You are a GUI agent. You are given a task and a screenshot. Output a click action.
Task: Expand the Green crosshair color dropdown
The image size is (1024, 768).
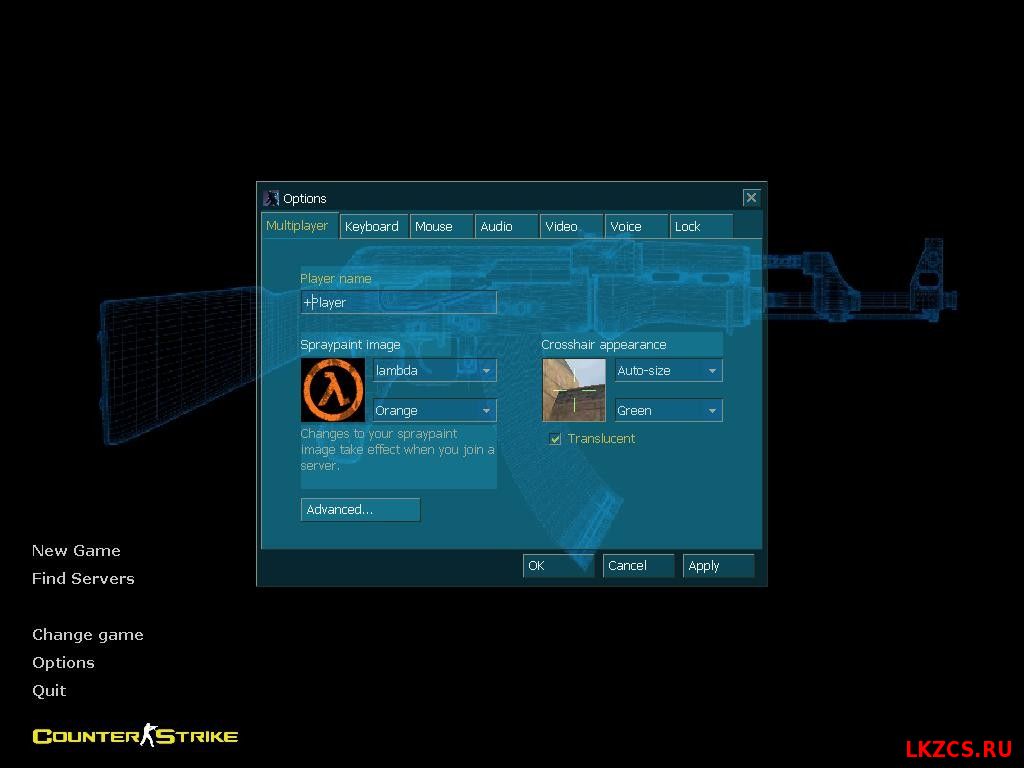coord(668,410)
